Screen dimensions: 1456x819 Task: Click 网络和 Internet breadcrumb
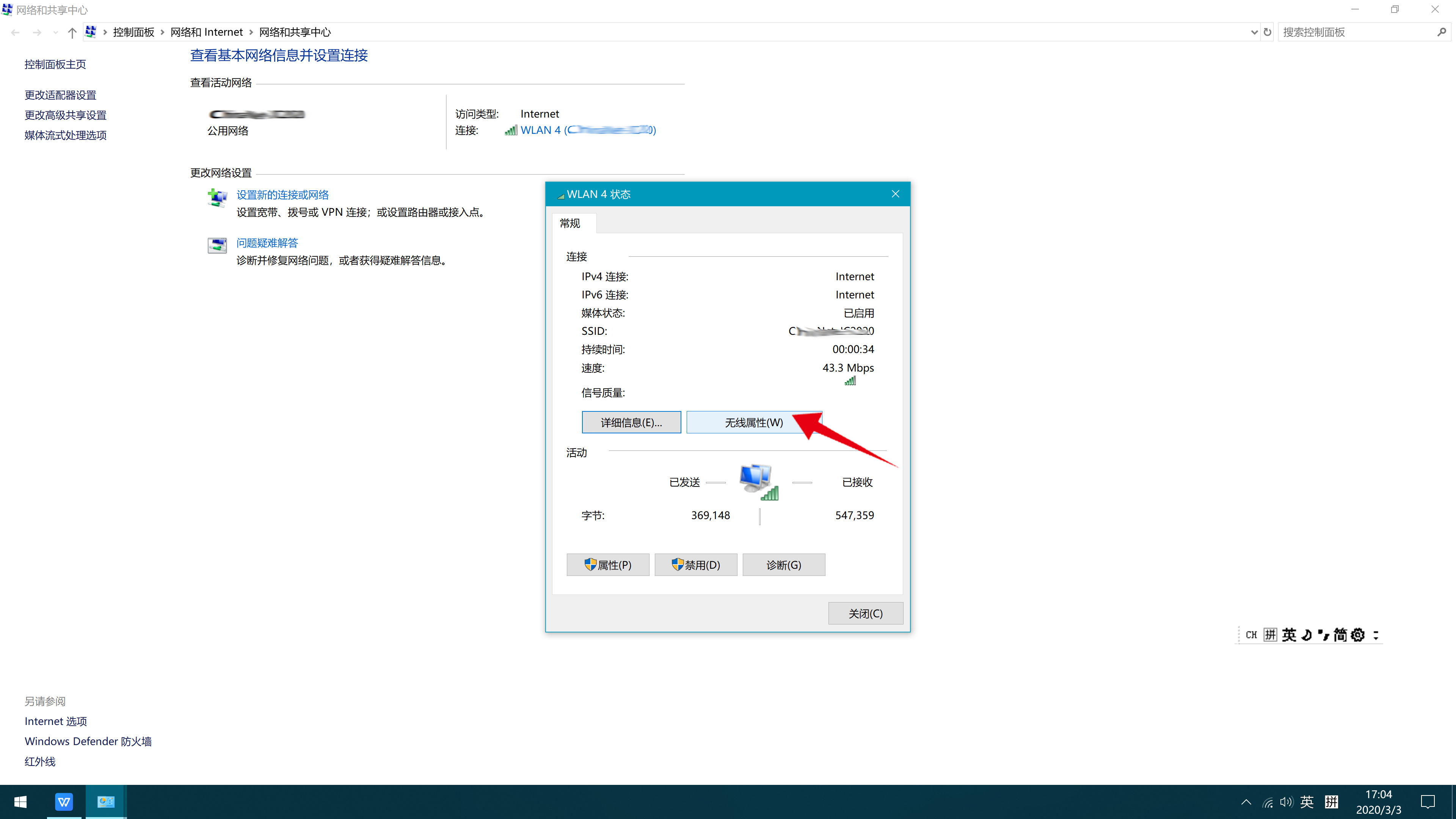[206, 32]
